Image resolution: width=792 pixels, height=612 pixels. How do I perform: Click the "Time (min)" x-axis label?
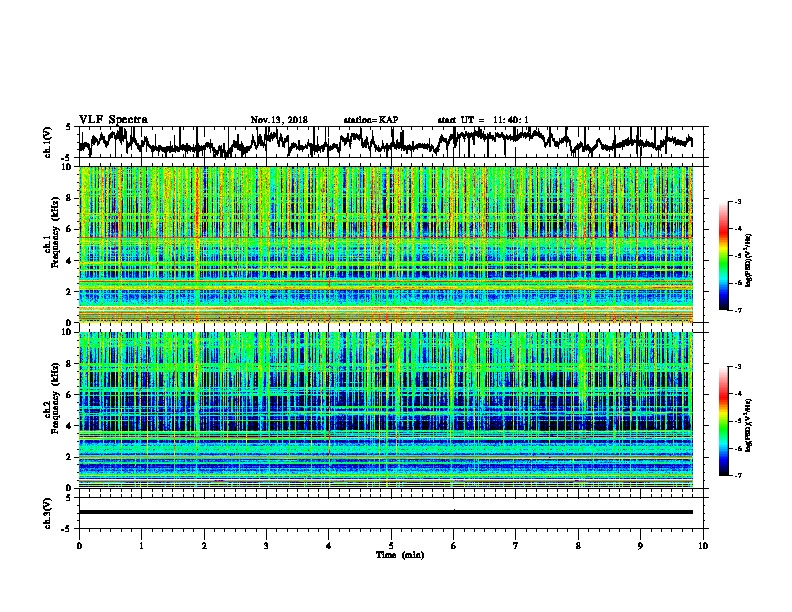point(400,555)
